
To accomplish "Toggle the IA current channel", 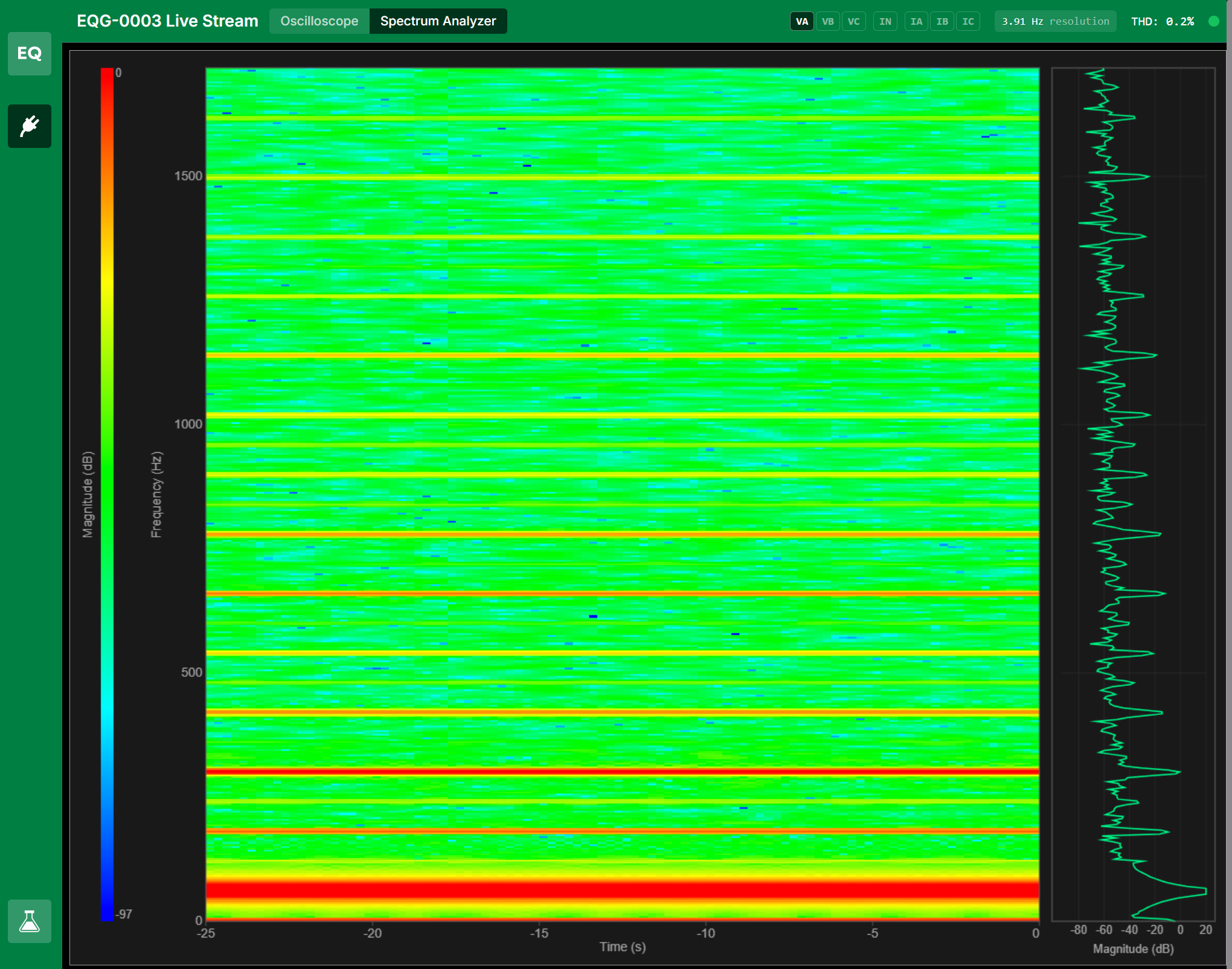I will tap(916, 22).
